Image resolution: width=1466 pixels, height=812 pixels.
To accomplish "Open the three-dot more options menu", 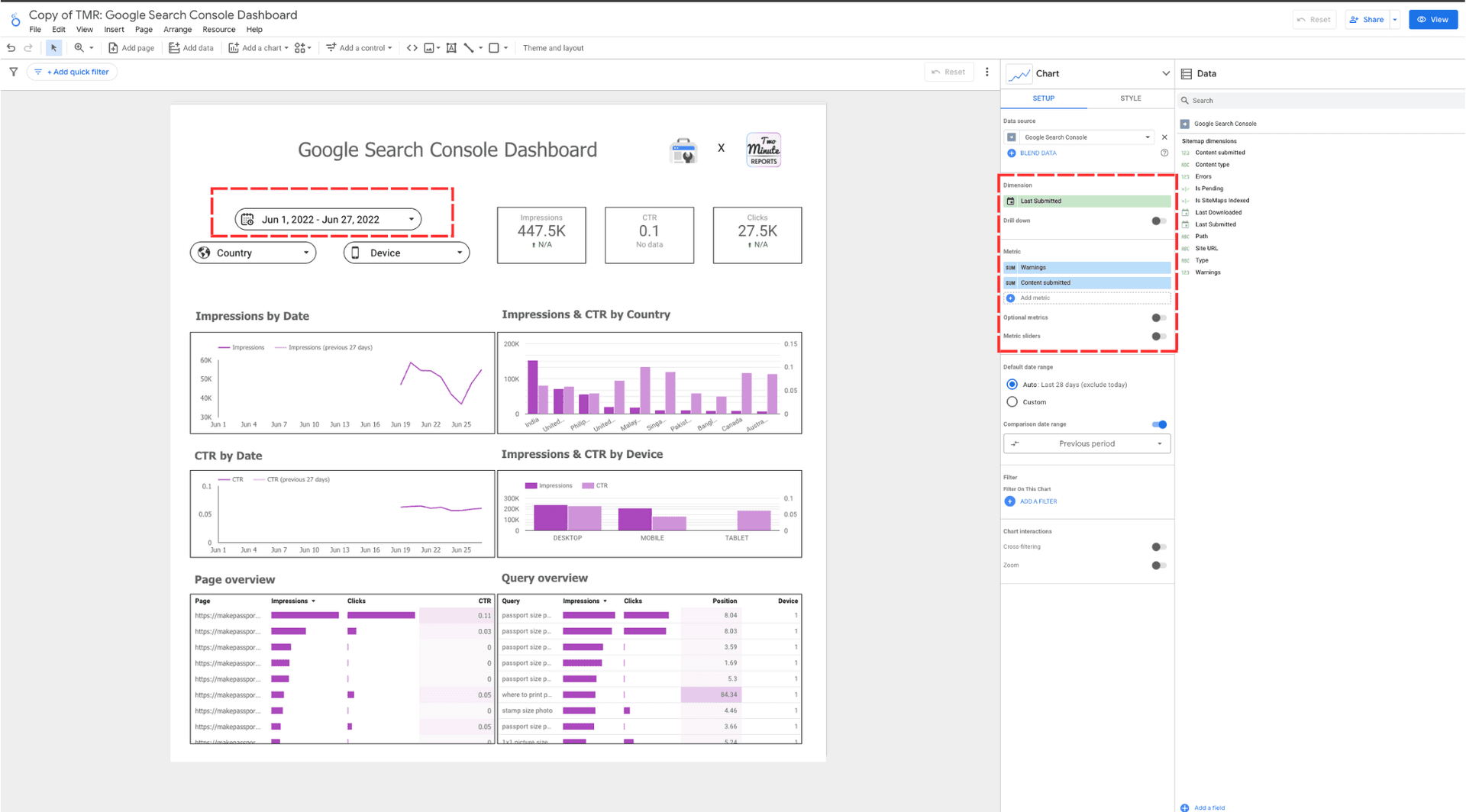I will [x=986, y=72].
